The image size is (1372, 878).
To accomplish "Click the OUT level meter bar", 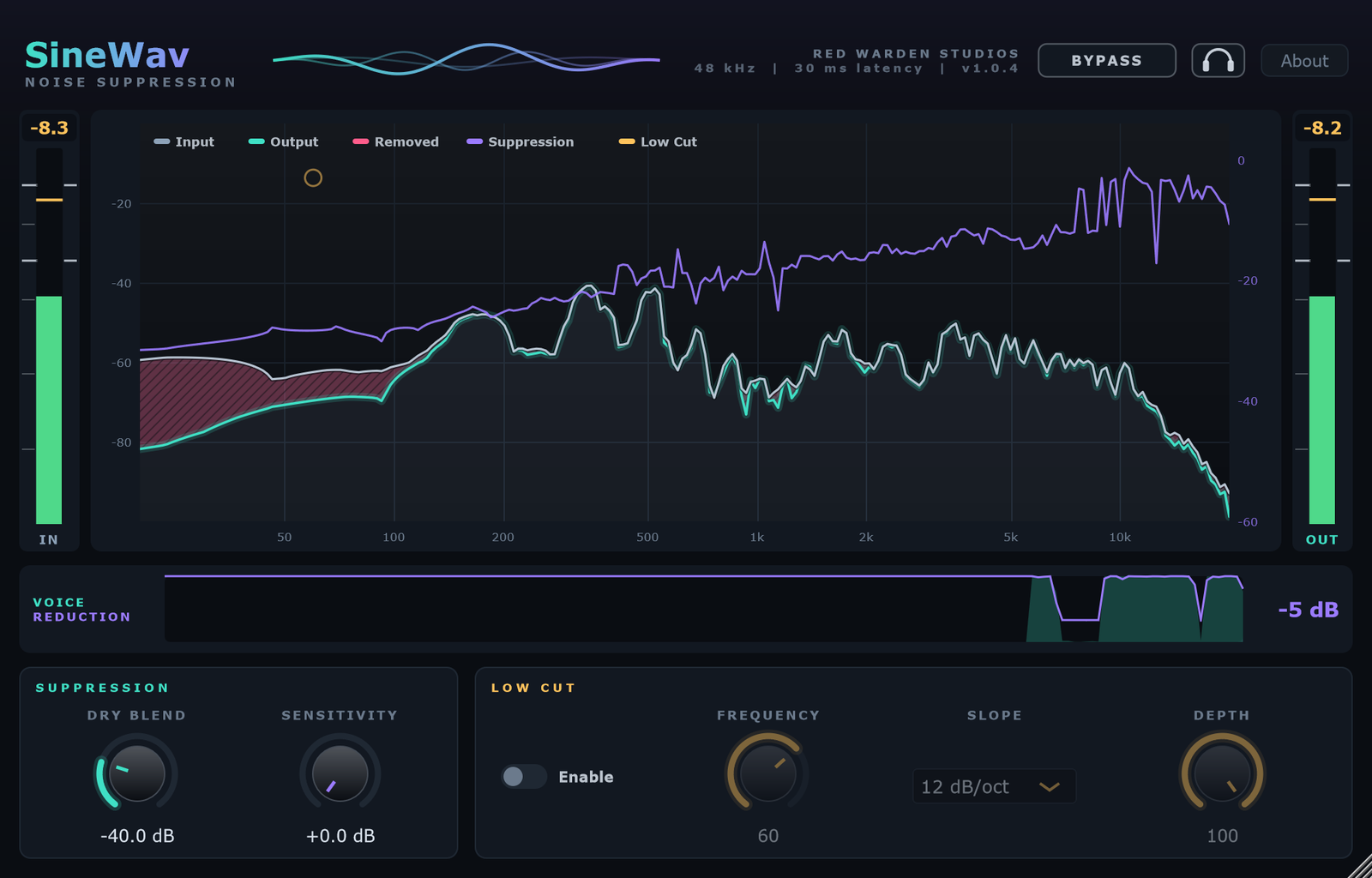I will click(1322, 336).
